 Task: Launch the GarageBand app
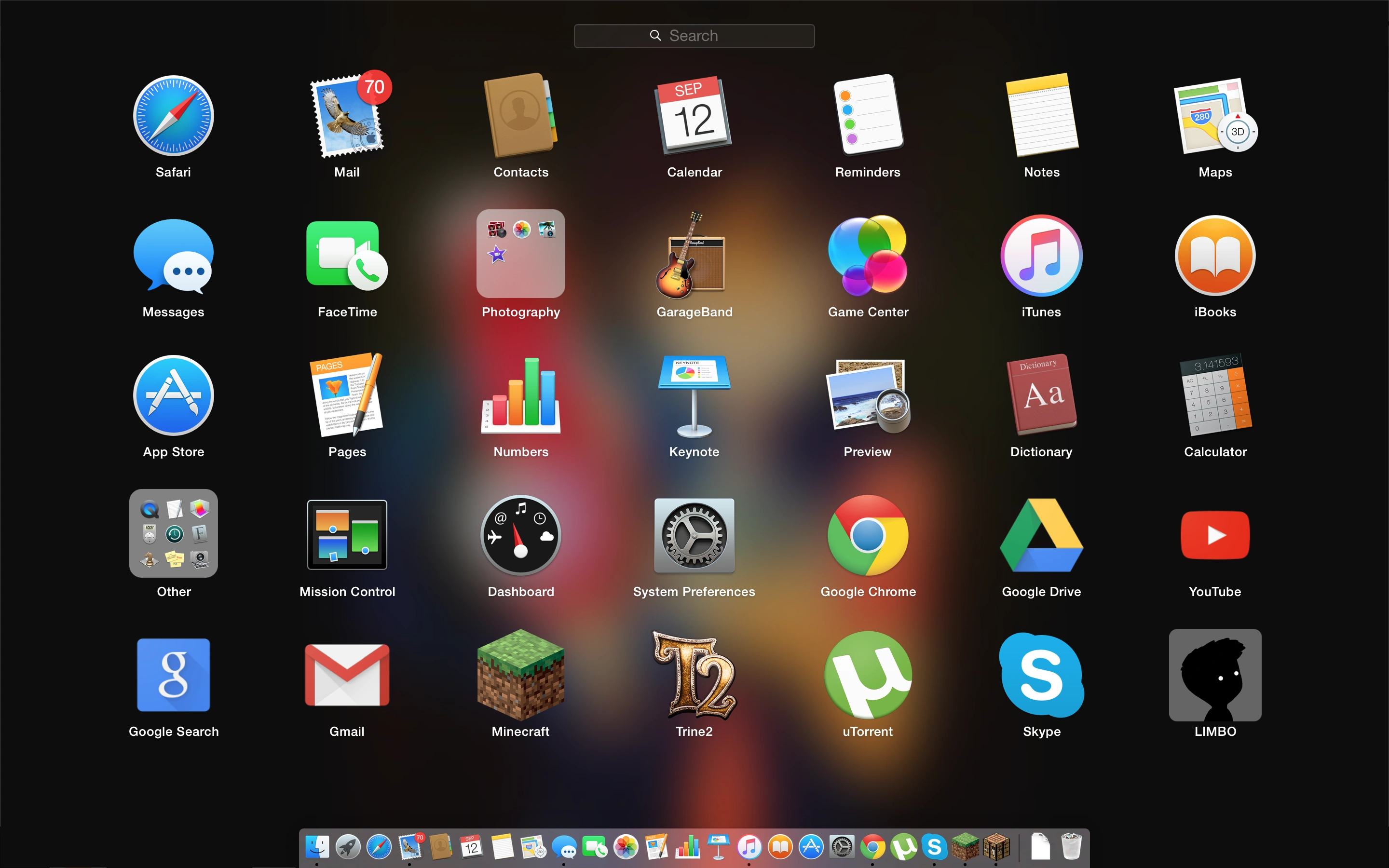pyautogui.click(x=694, y=256)
